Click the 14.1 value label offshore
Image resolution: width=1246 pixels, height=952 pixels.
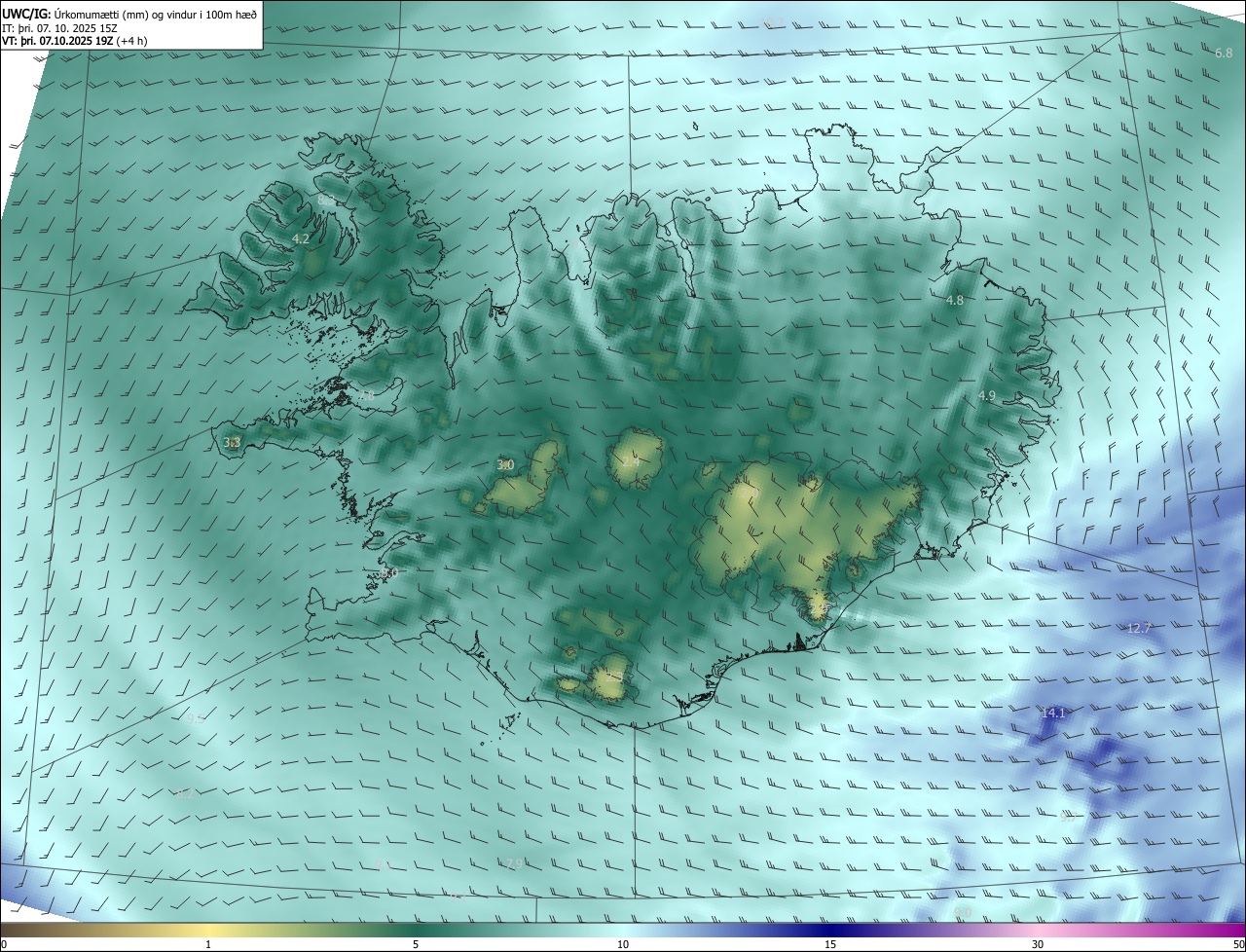tap(1053, 713)
